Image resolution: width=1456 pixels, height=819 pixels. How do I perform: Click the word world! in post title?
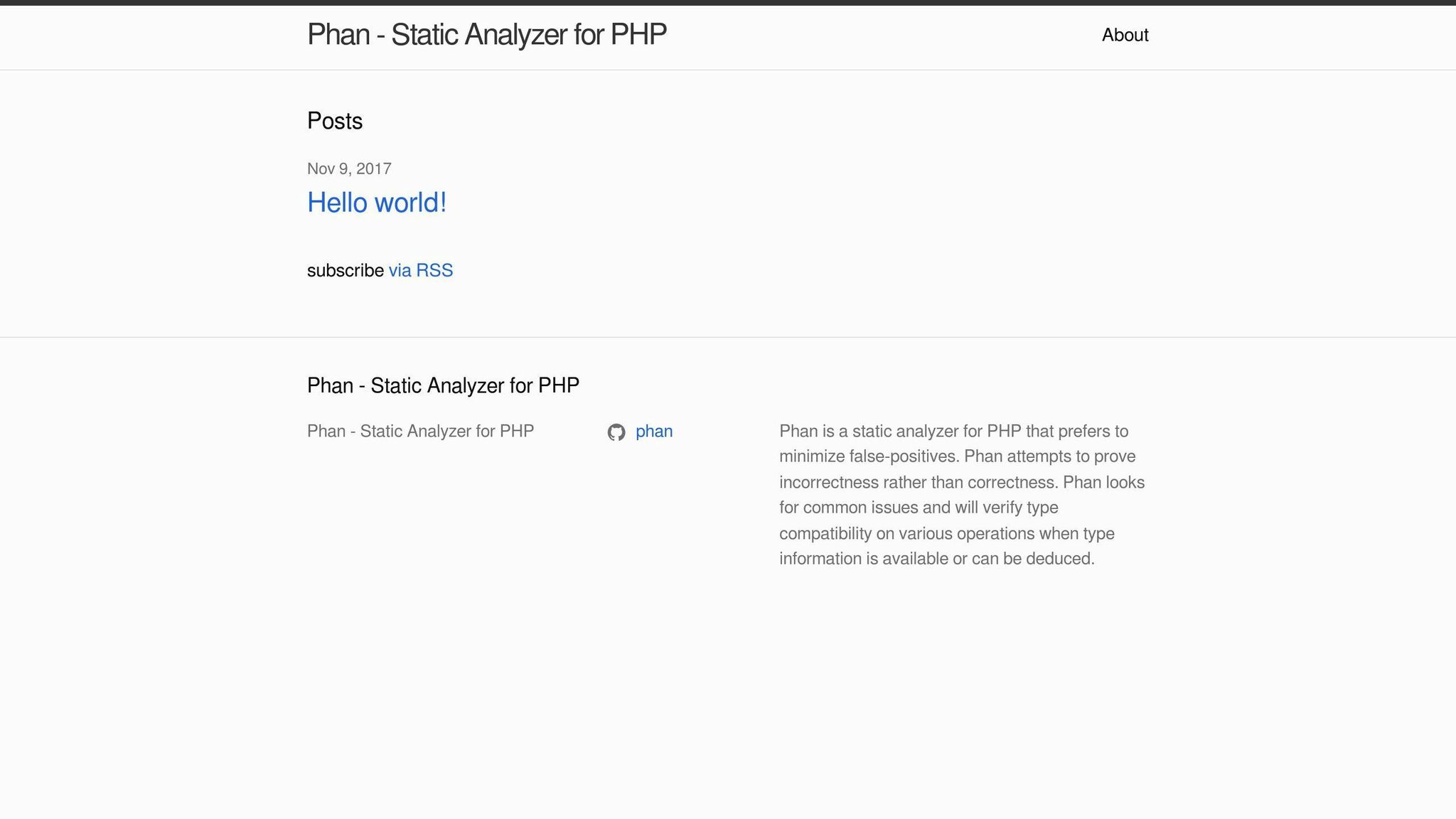[x=410, y=203]
